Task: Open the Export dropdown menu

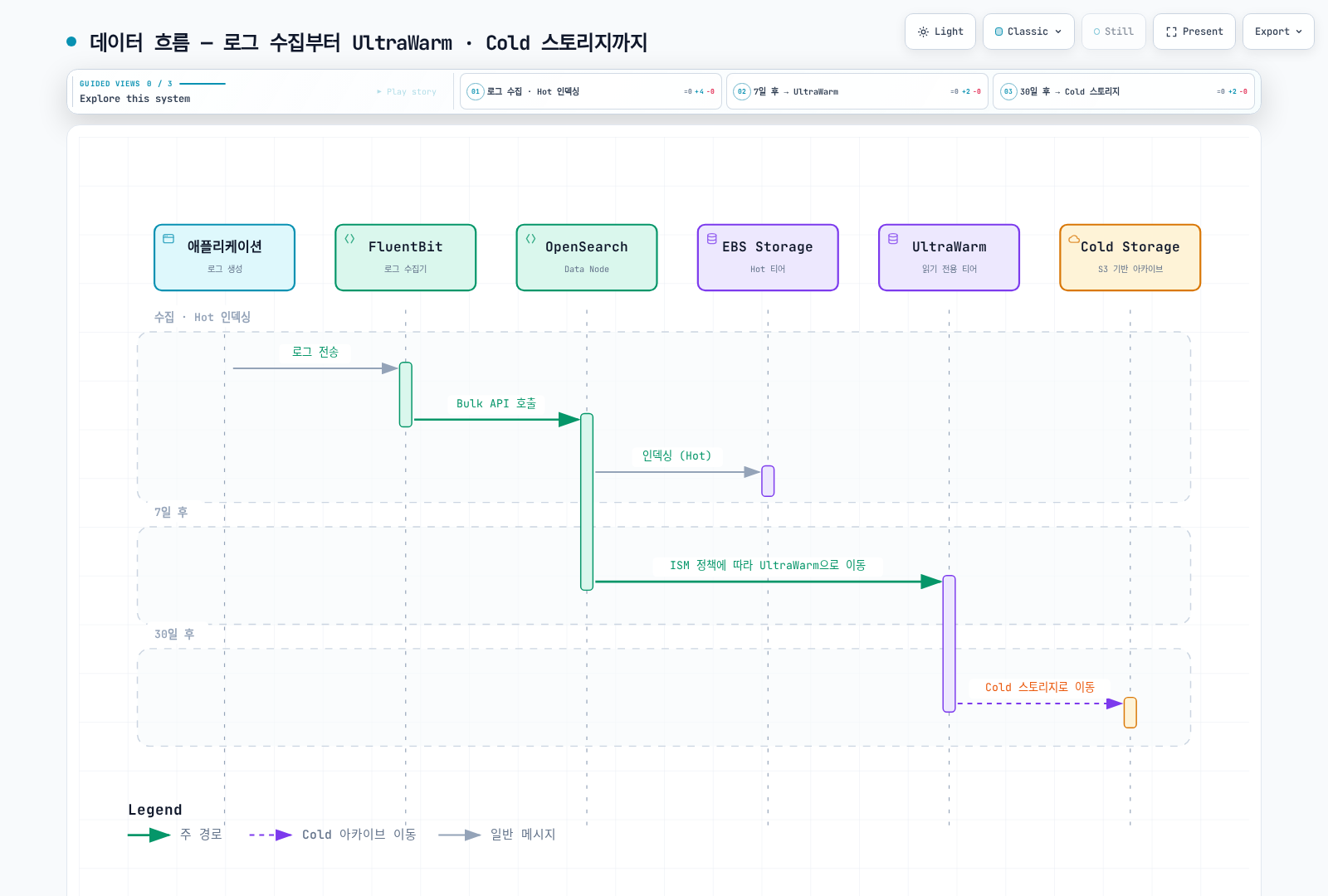Action: click(x=1278, y=32)
